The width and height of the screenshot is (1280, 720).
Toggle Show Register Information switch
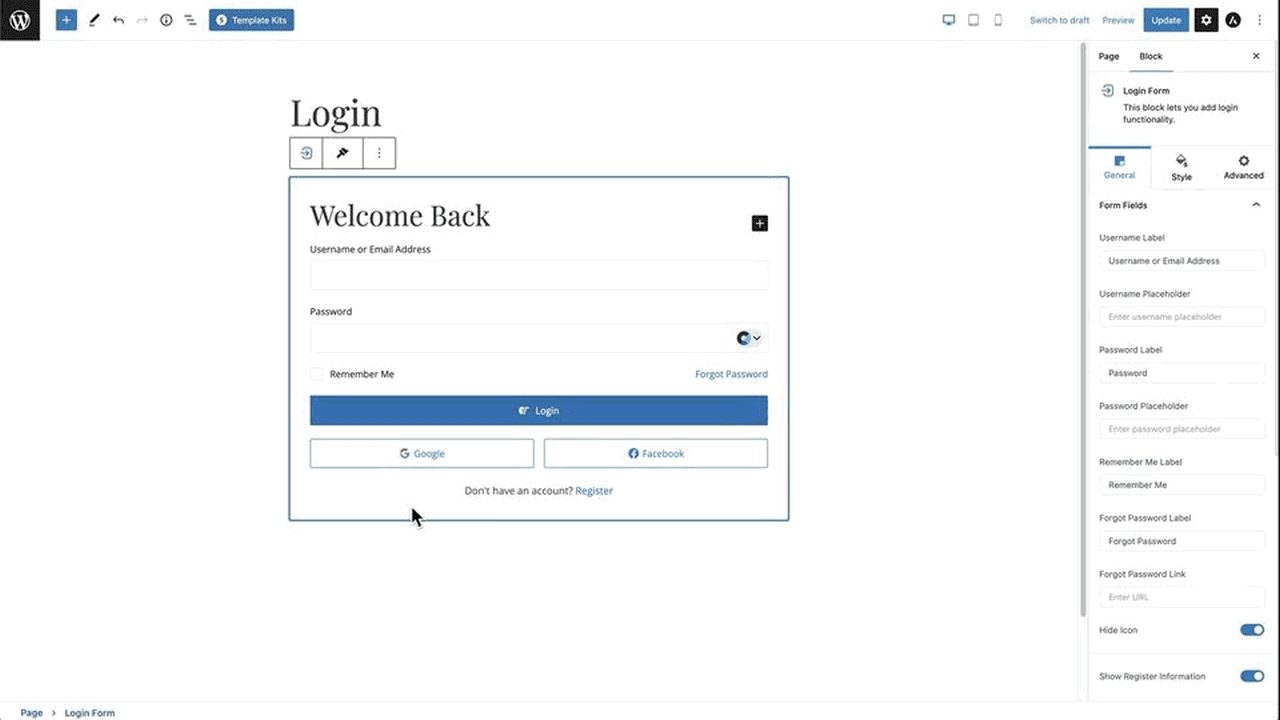point(1252,676)
